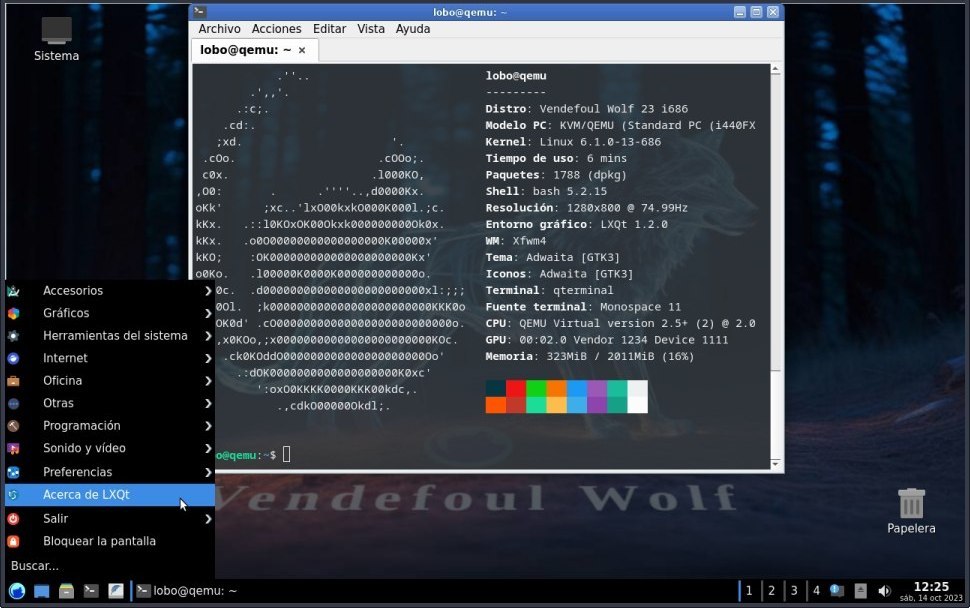970x608 pixels.
Task: Click the purple color block in neofetch
Action: point(596,388)
